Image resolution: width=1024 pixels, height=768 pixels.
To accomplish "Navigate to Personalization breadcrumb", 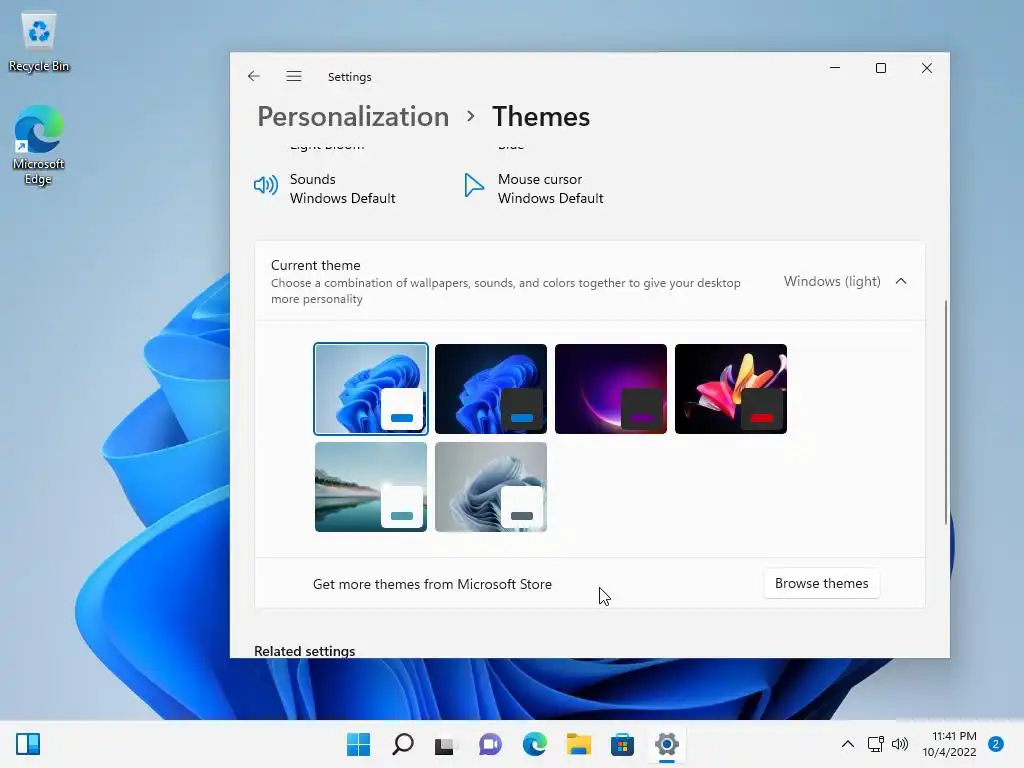I will click(353, 117).
